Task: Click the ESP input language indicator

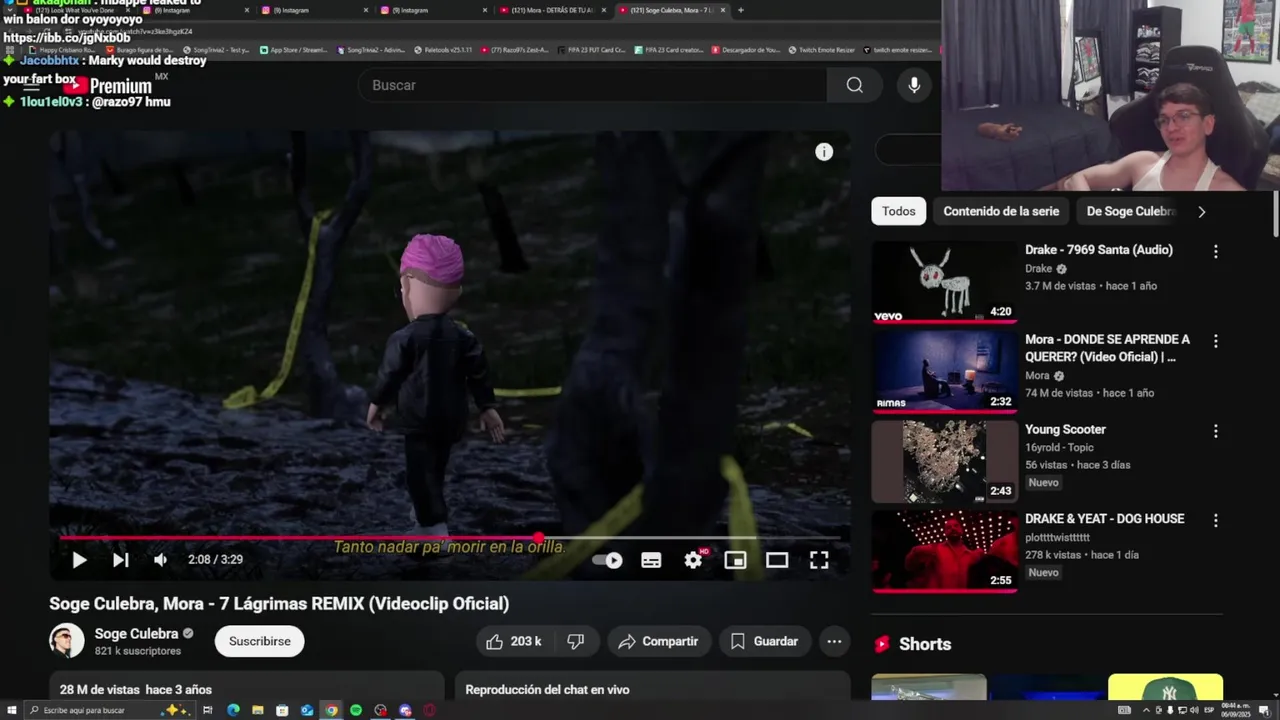Action: pyautogui.click(x=1209, y=710)
